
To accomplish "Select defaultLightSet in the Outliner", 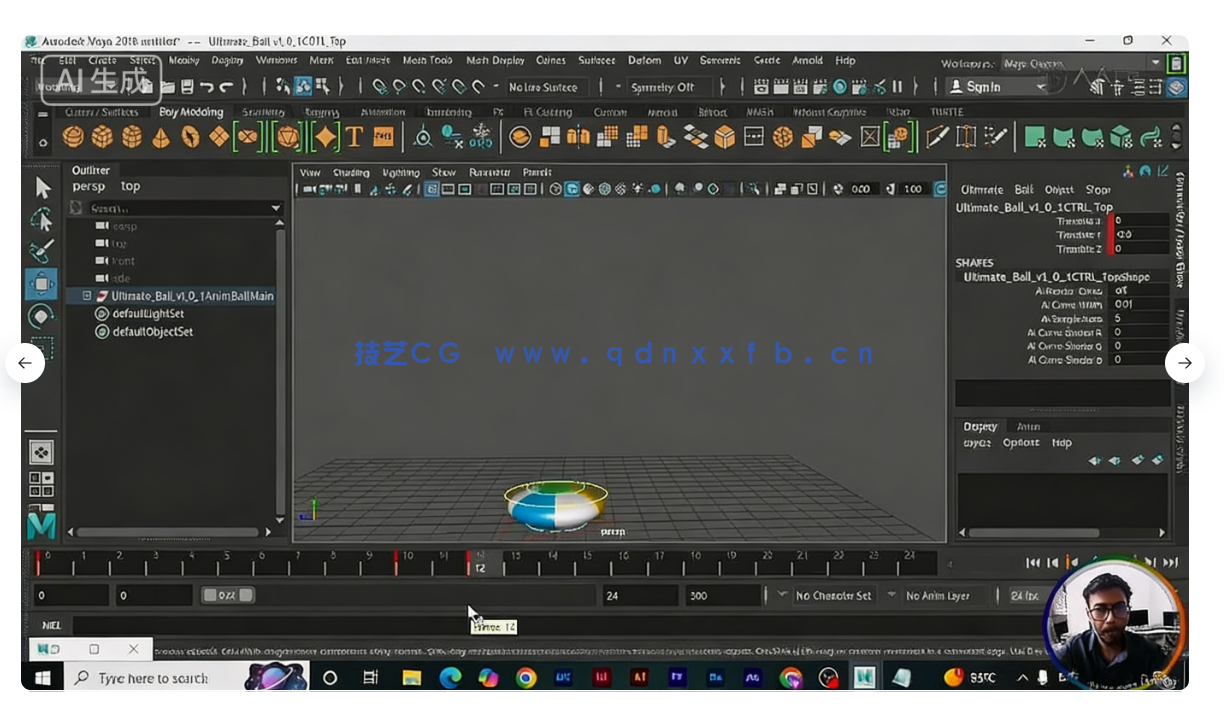I will (152, 314).
